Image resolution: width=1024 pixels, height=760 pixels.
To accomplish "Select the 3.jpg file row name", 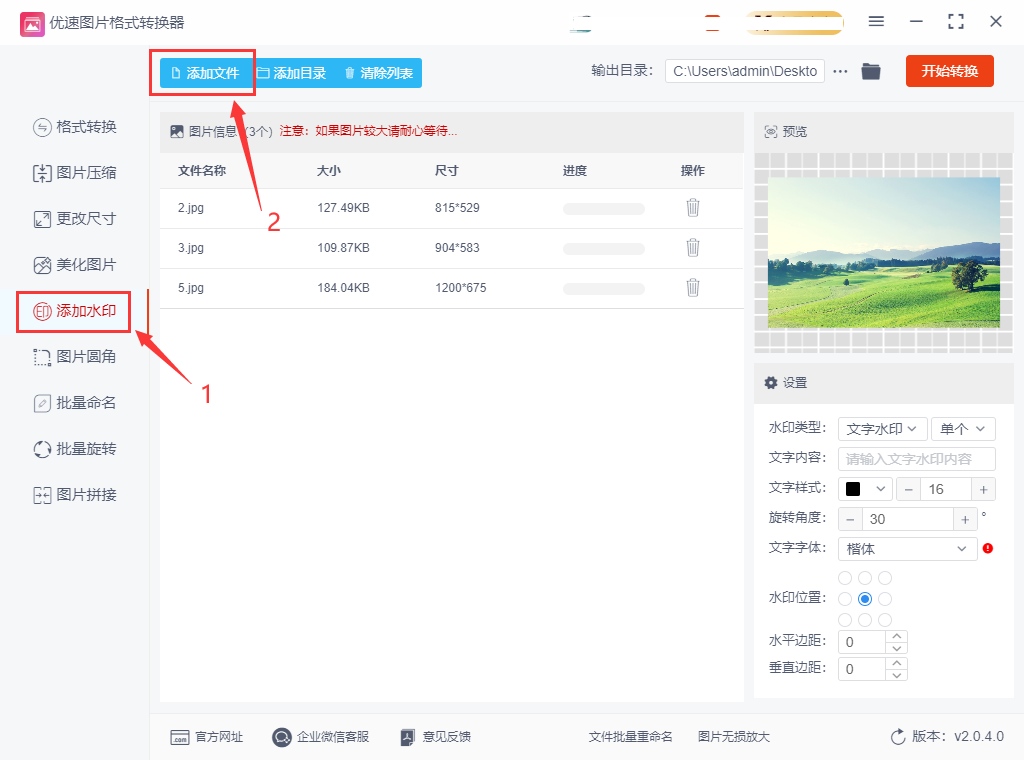I will click(191, 247).
